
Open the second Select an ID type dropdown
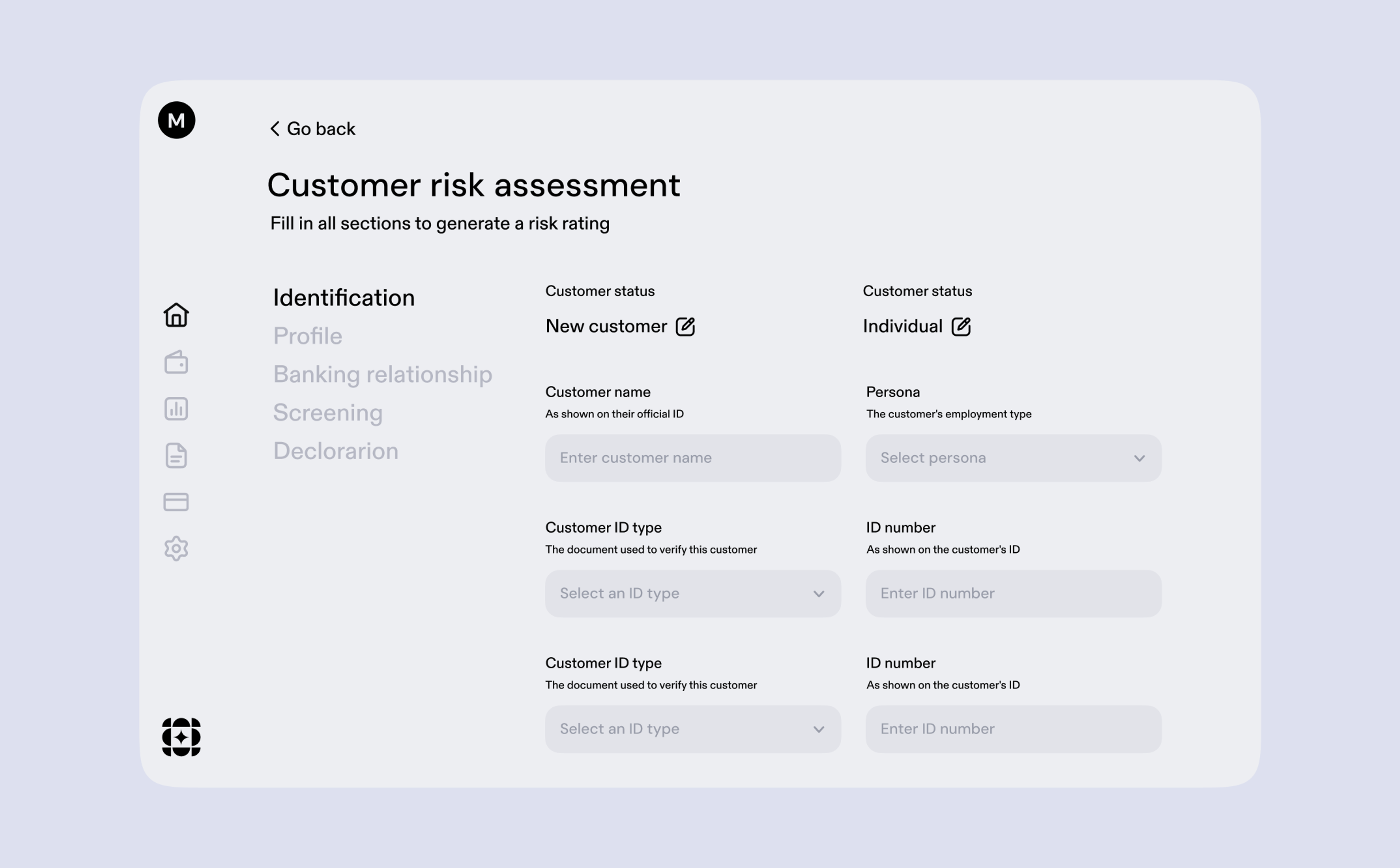point(693,729)
